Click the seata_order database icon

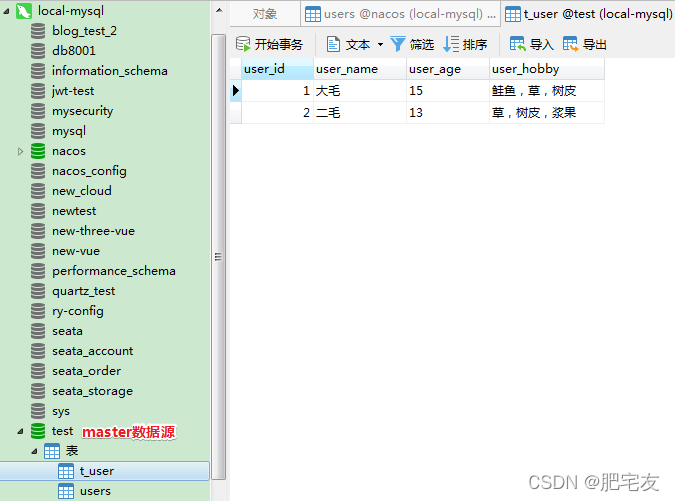pos(38,371)
